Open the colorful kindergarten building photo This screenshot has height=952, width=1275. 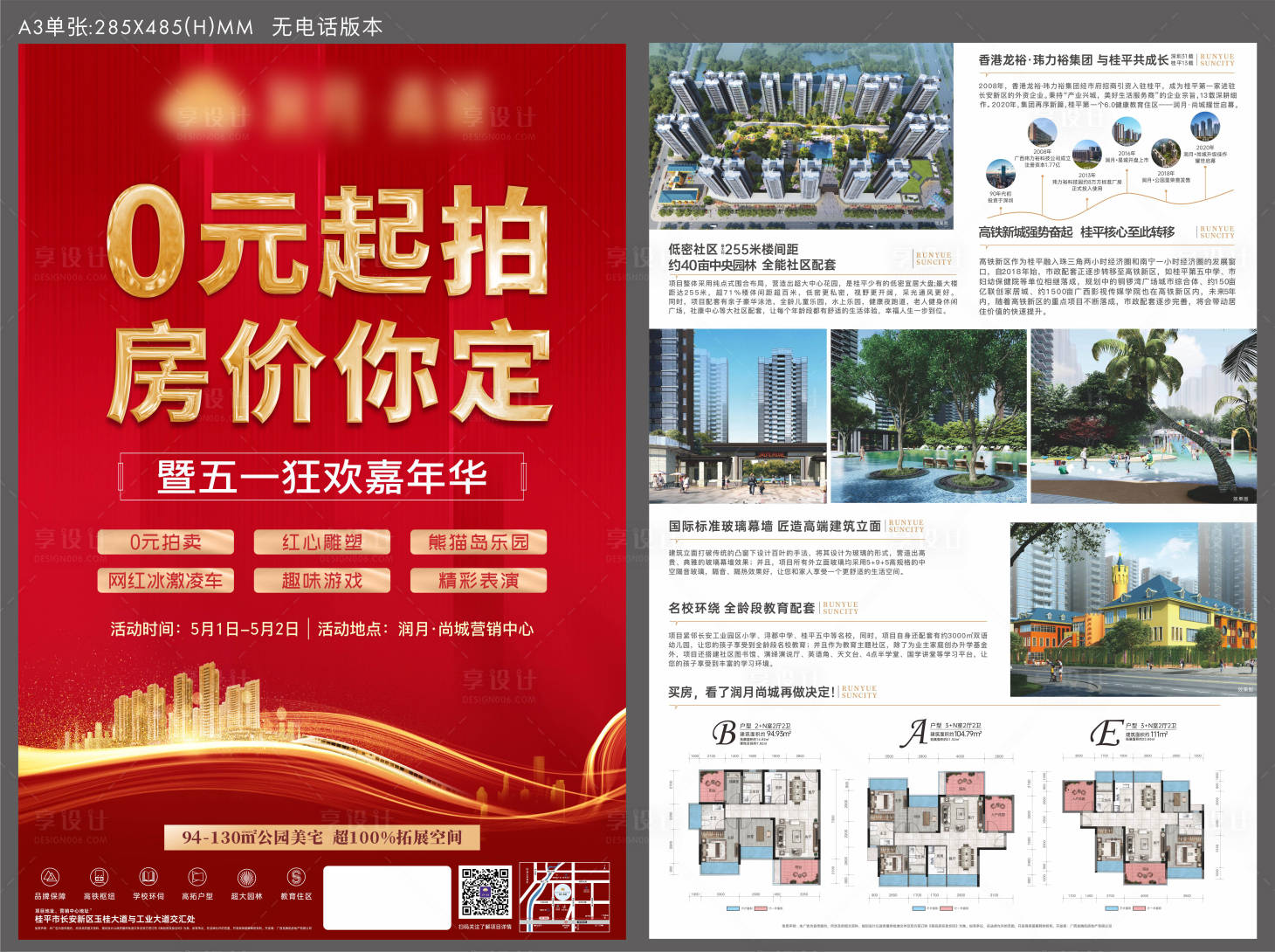(x=1134, y=610)
